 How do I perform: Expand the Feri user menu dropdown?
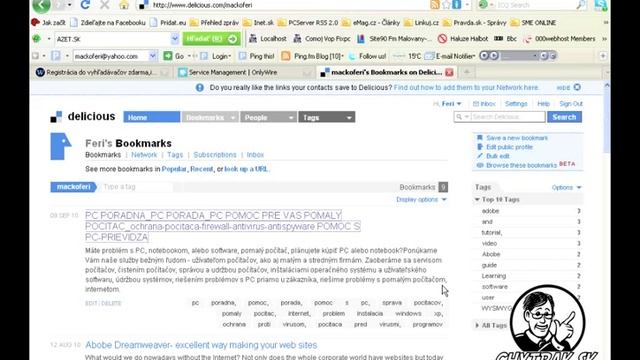[459, 104]
